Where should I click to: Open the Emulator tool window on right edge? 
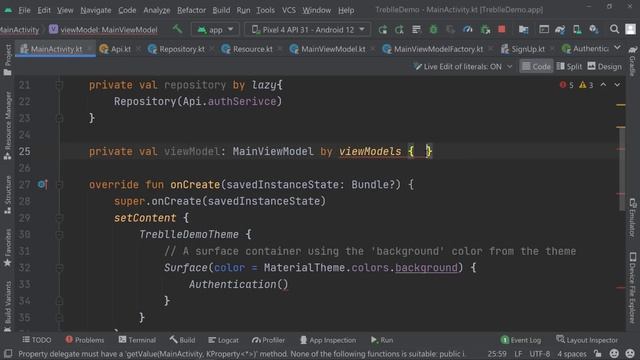[633, 217]
